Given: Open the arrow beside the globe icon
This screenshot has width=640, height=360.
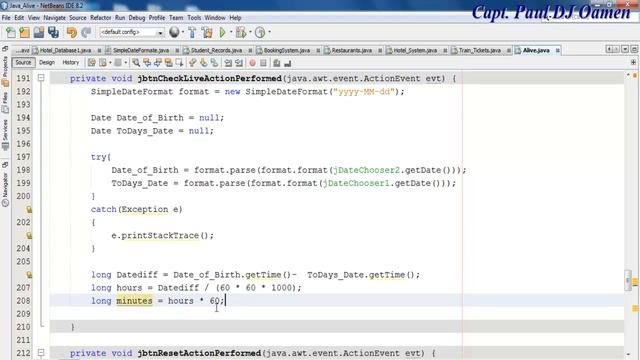Looking at the screenshot, I should click(182, 32).
